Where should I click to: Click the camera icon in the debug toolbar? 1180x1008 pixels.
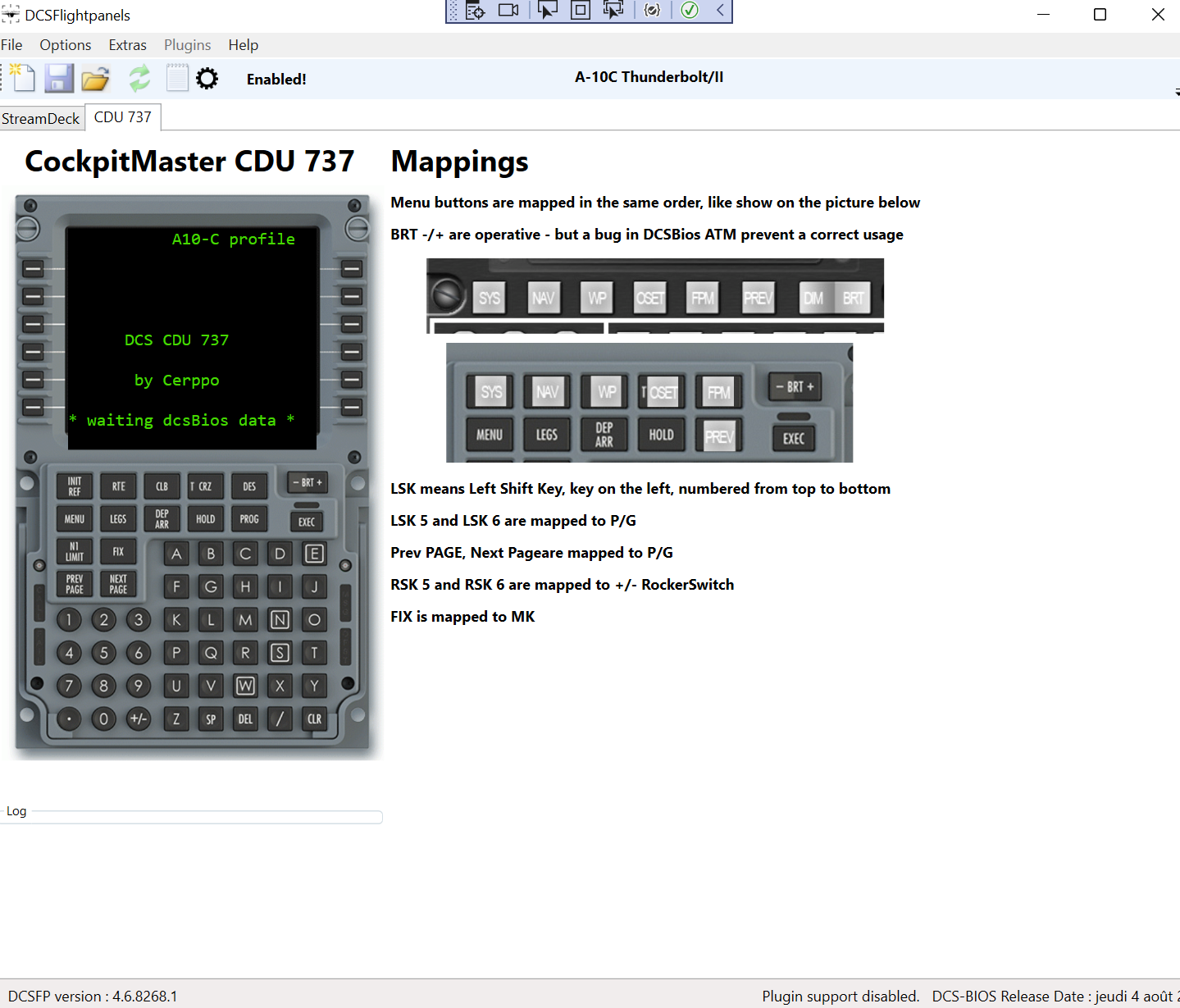(x=508, y=10)
